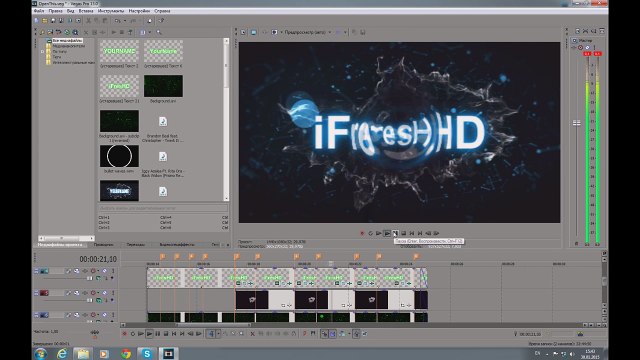Click the preview on external monitor icon
Image resolution: width=640 pixels, height=360 pixels.
253,32
